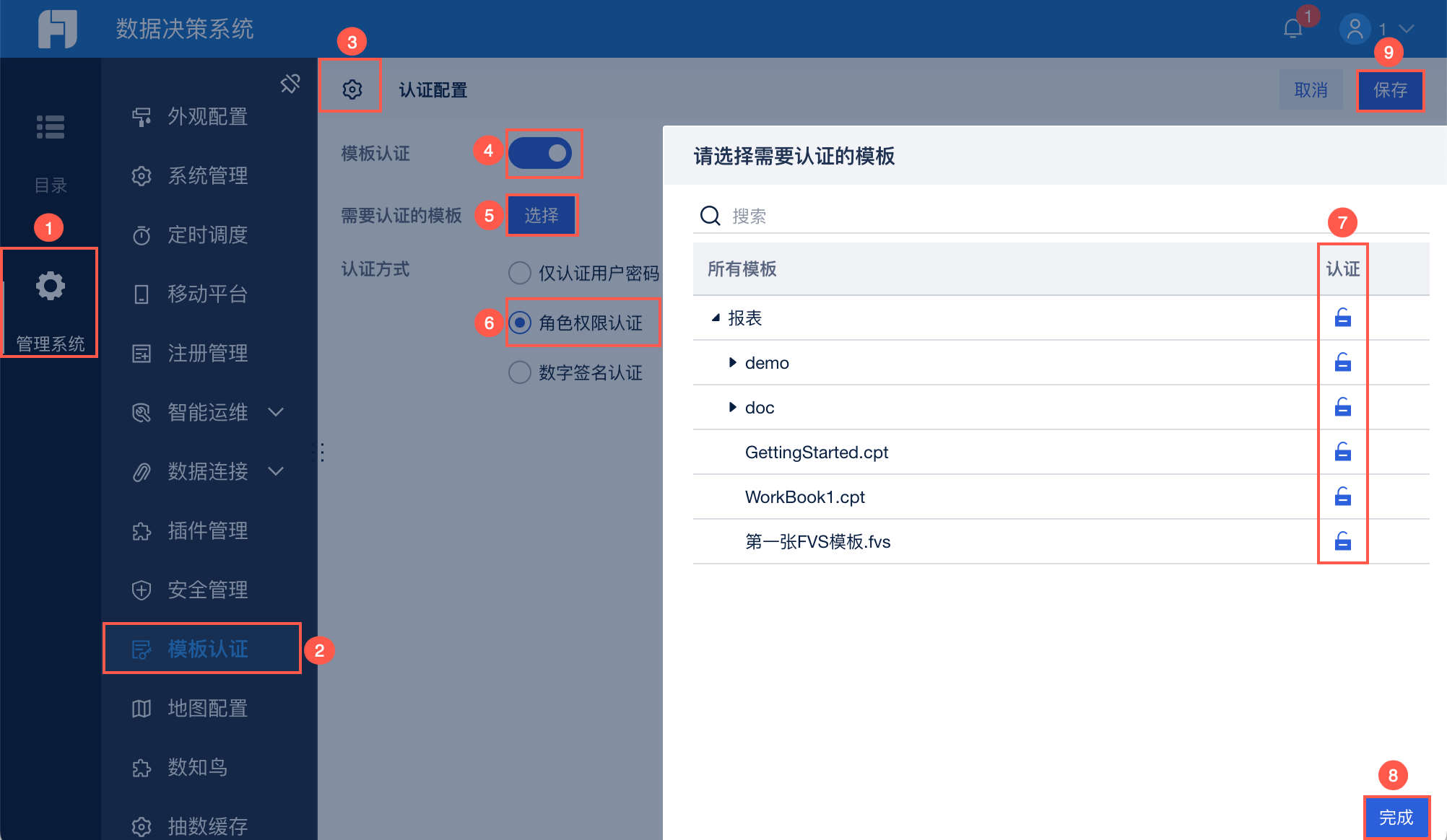Viewport: 1447px width, 840px height.
Task: Click the 完成 button
Action: point(1396,817)
